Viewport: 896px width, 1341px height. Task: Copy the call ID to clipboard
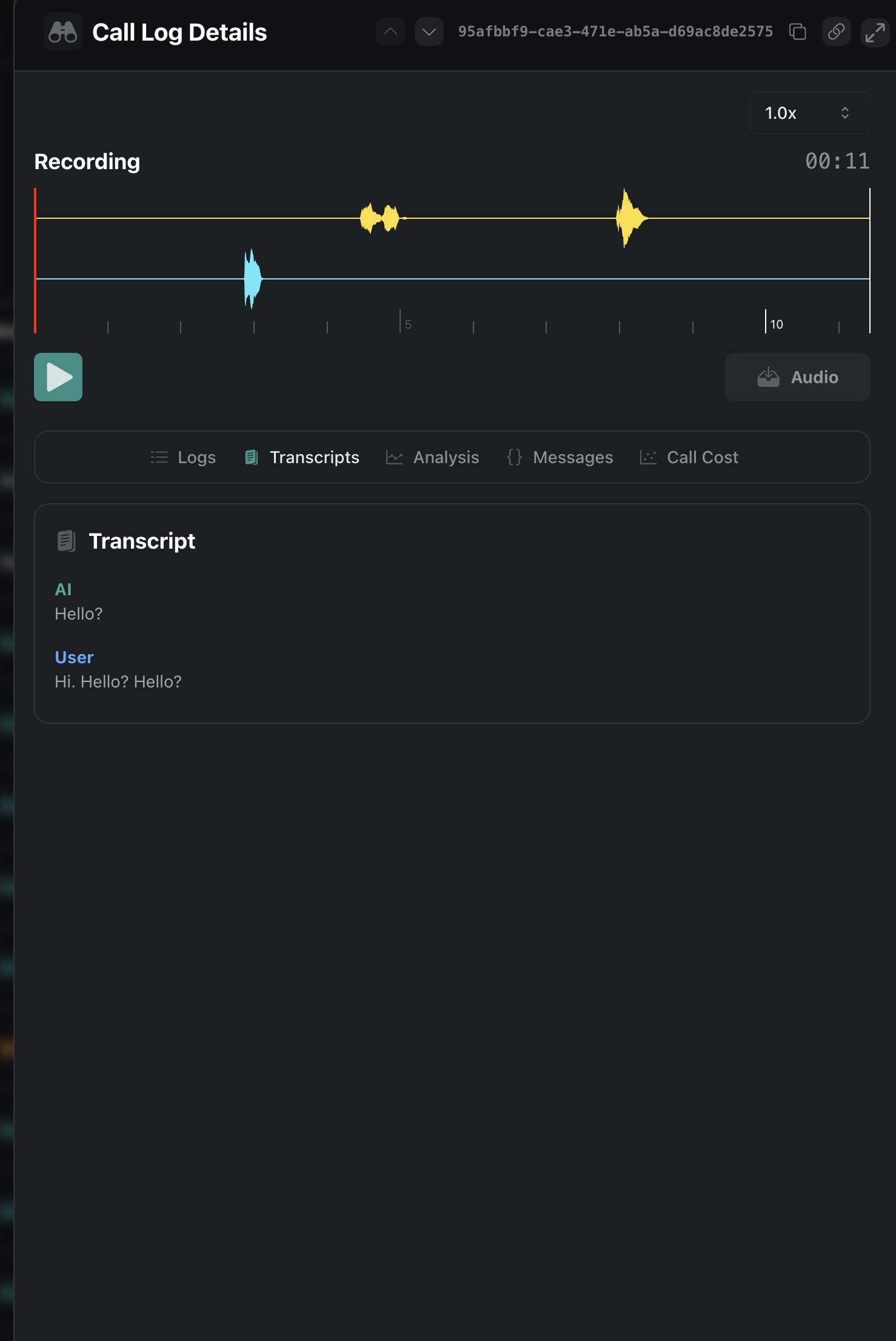[798, 32]
